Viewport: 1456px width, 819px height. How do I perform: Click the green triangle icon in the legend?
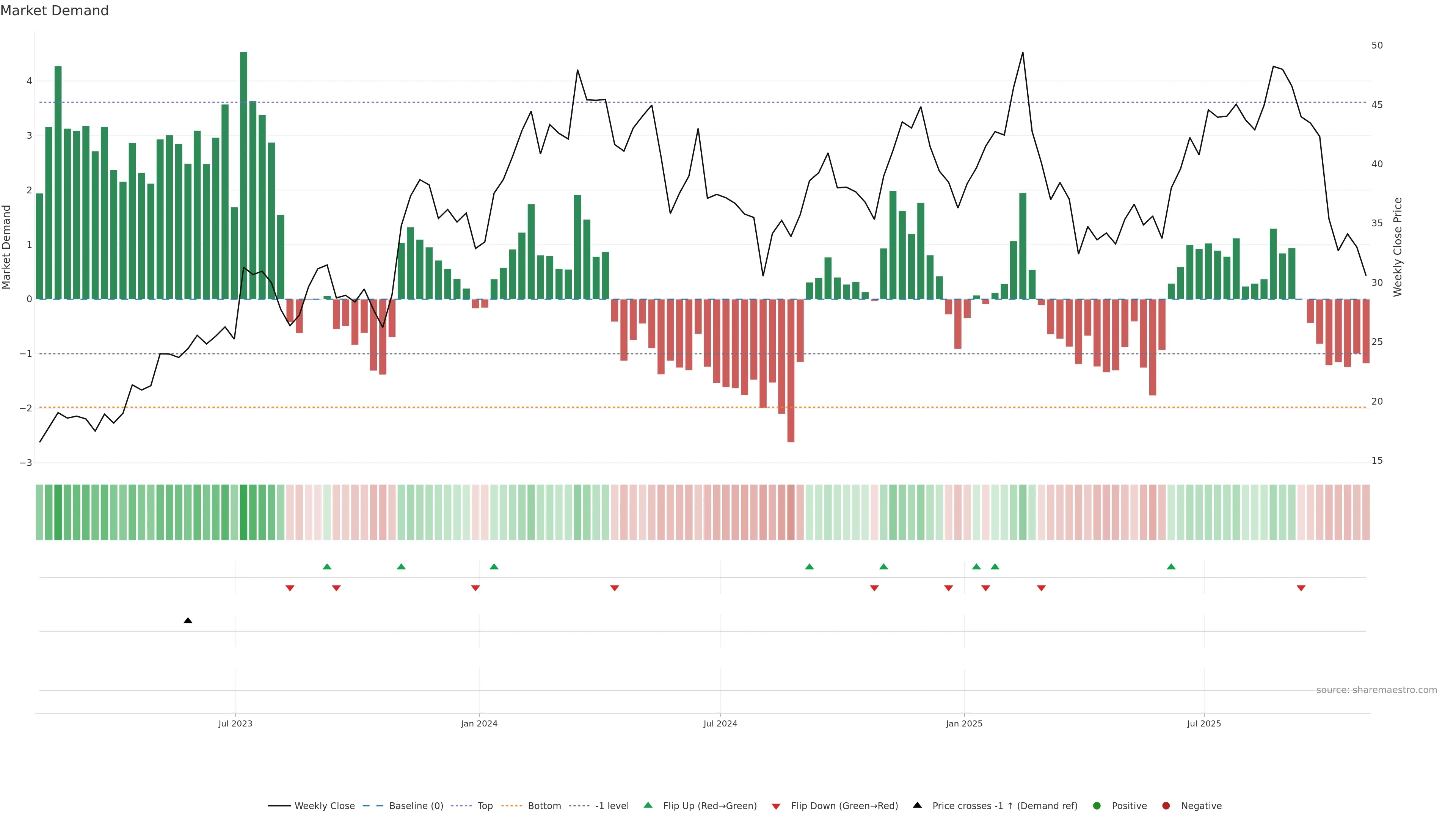[648, 805]
